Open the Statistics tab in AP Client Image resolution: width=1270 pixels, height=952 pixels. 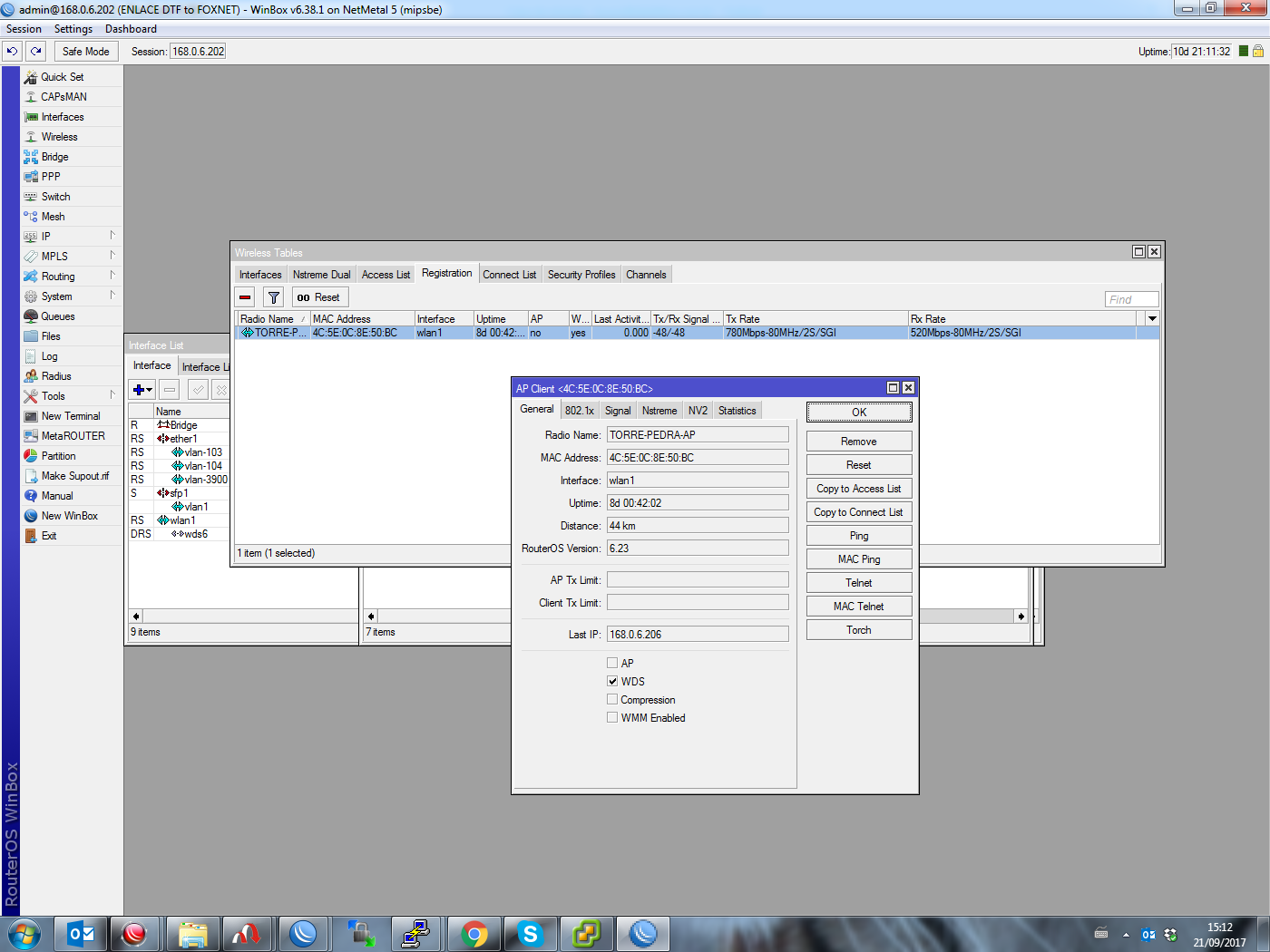click(737, 411)
